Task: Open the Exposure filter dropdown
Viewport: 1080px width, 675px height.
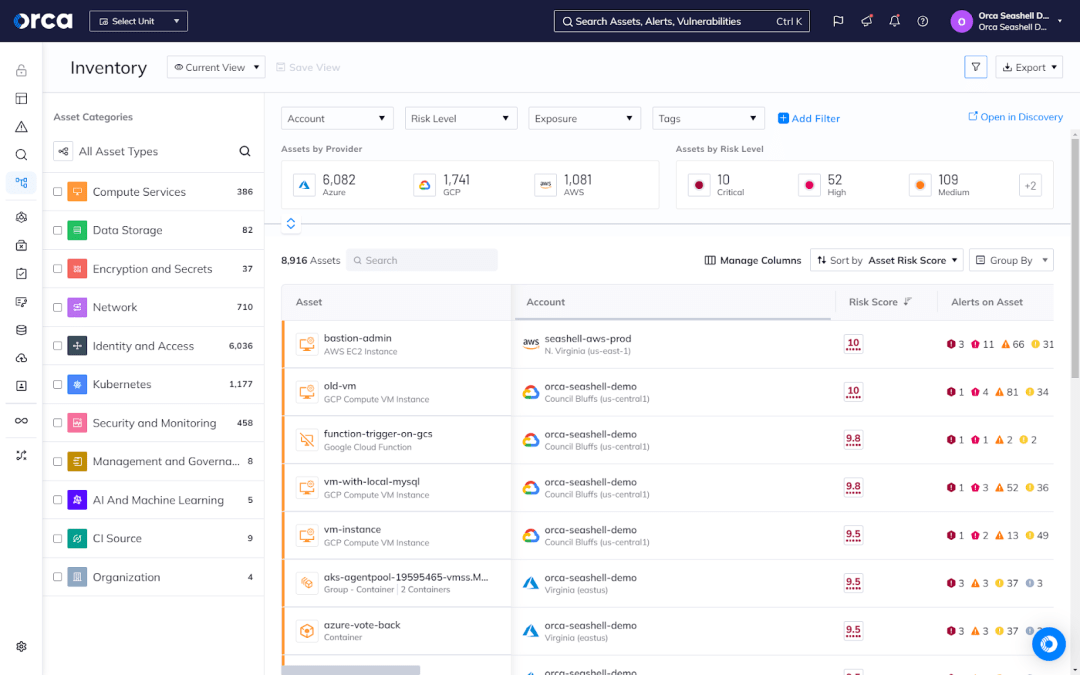Action: [x=585, y=118]
